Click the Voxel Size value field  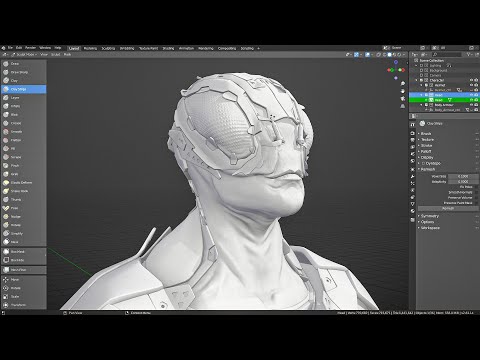463,176
